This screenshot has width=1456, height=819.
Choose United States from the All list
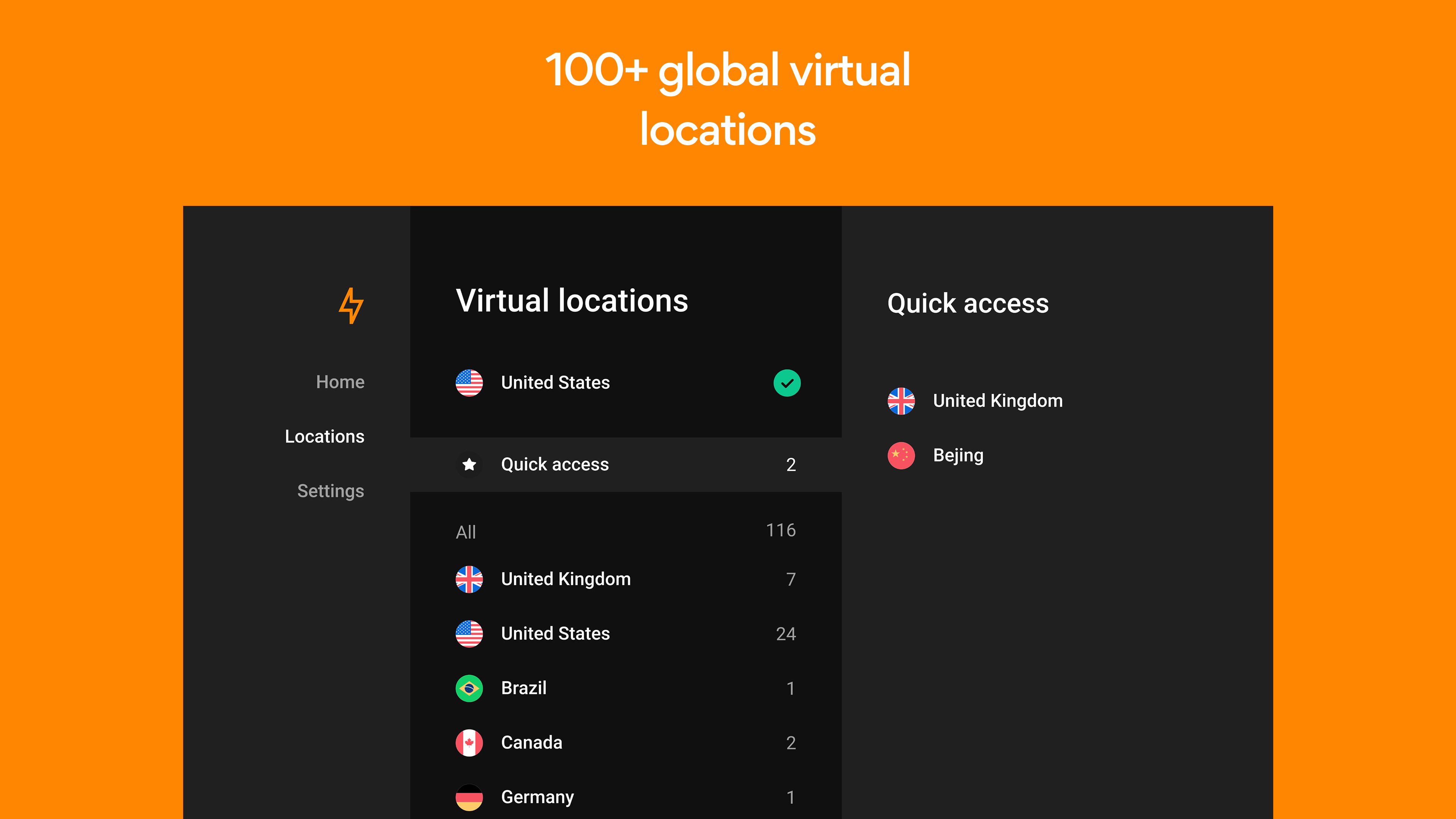[626, 634]
